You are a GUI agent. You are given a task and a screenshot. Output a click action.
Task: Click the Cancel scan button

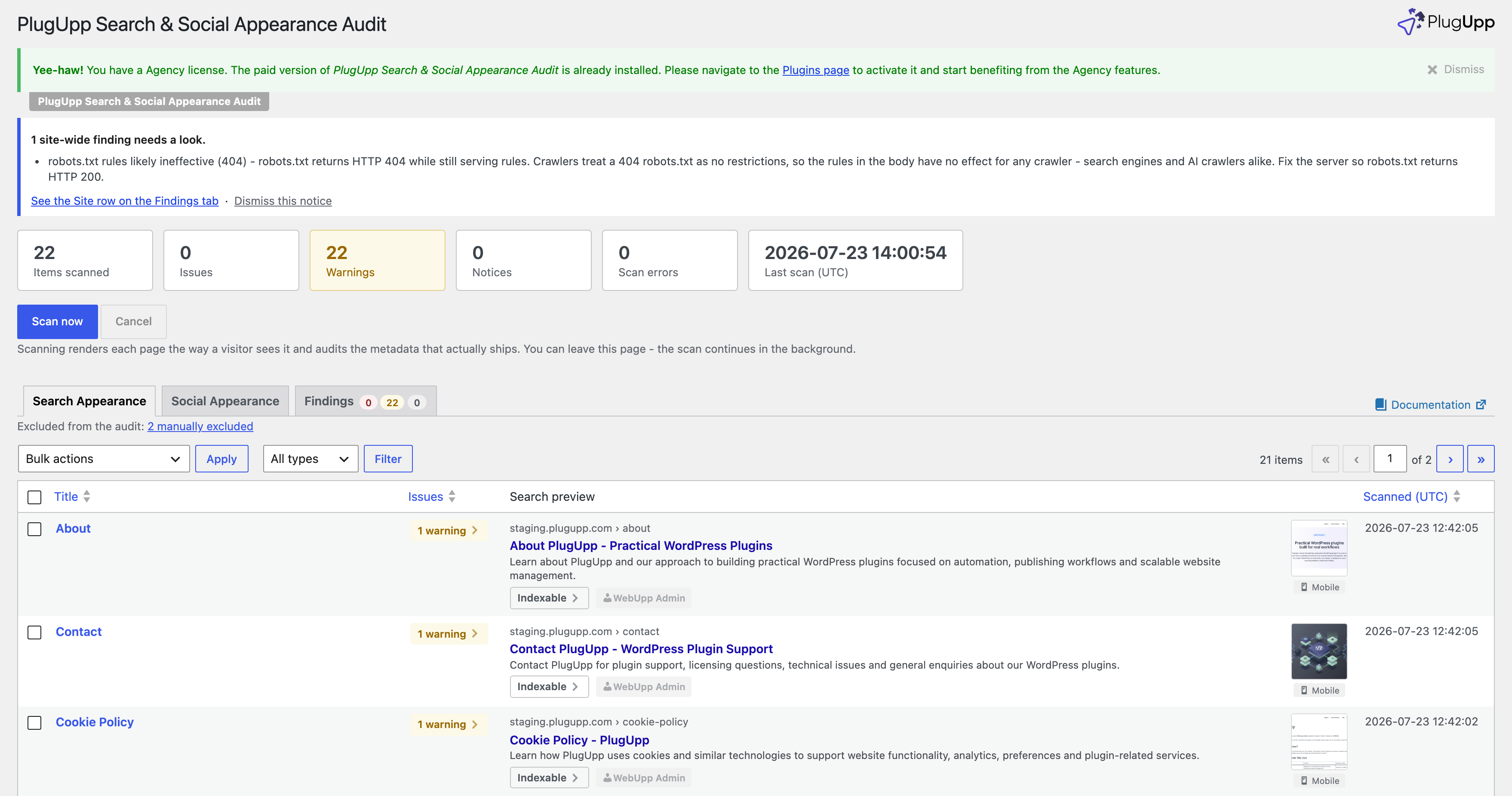coord(133,321)
